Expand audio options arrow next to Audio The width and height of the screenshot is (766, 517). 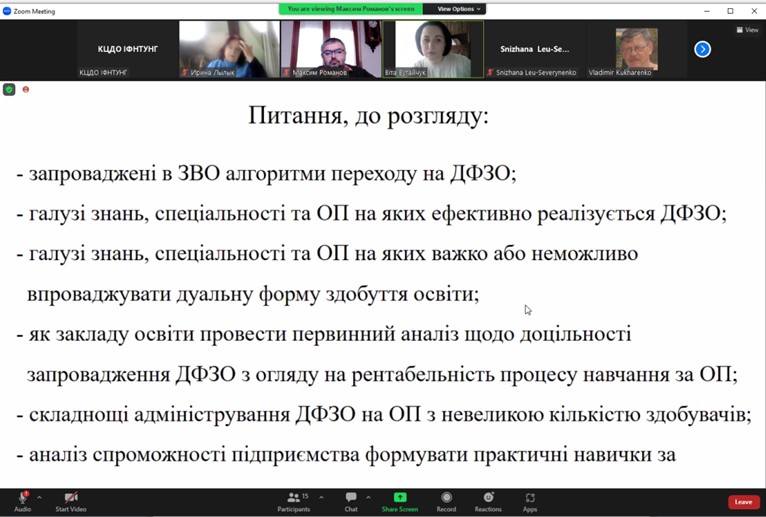pyautogui.click(x=40, y=497)
